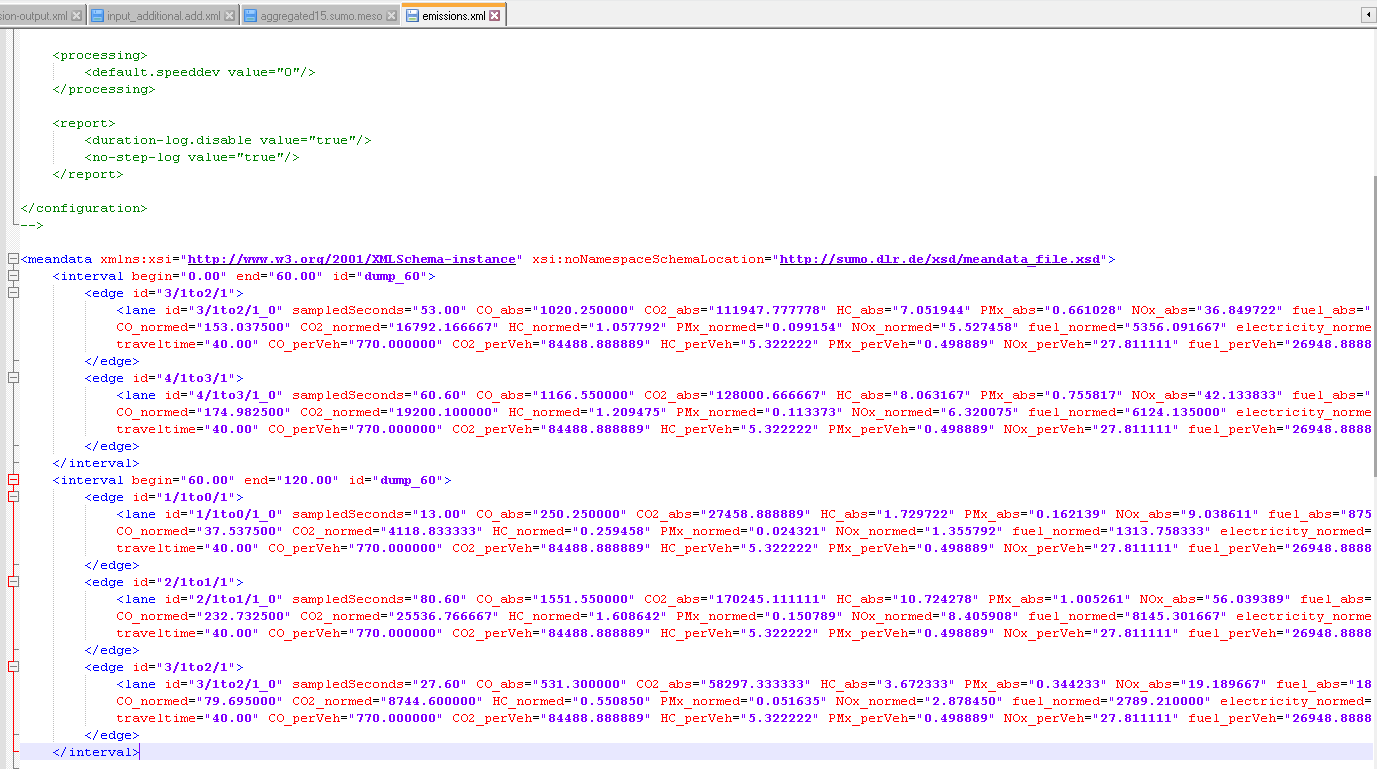Collapse the interval beginning at 60.00

(x=13, y=480)
